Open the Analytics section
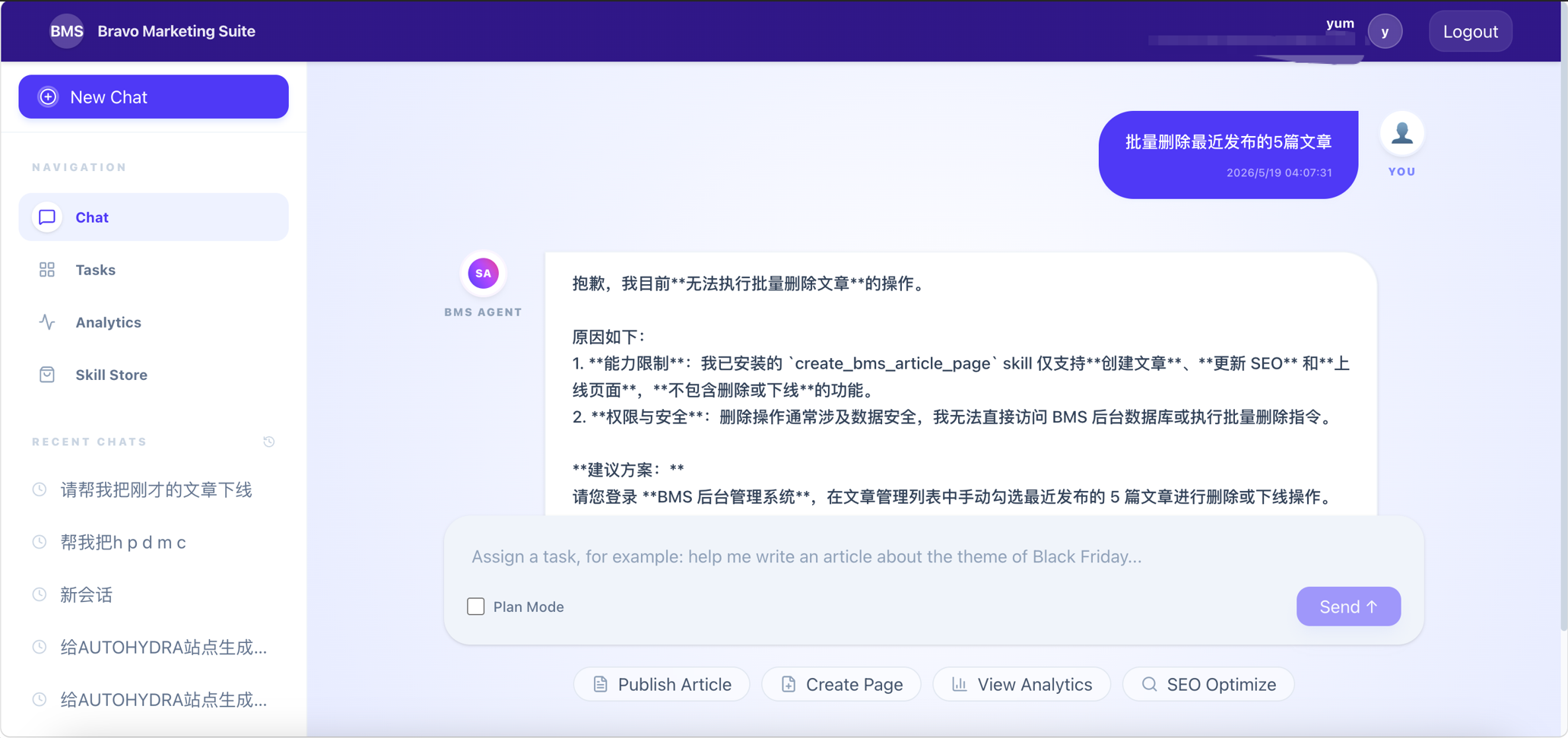 click(x=154, y=322)
